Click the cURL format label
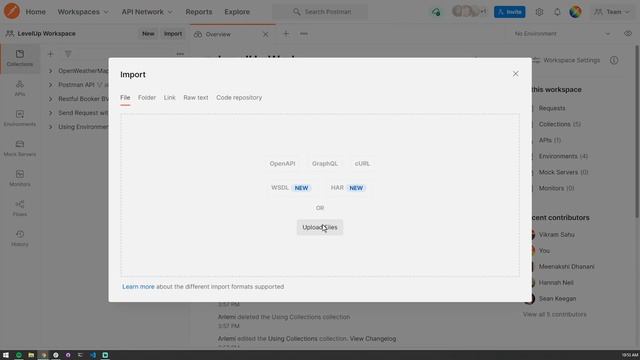 point(362,163)
